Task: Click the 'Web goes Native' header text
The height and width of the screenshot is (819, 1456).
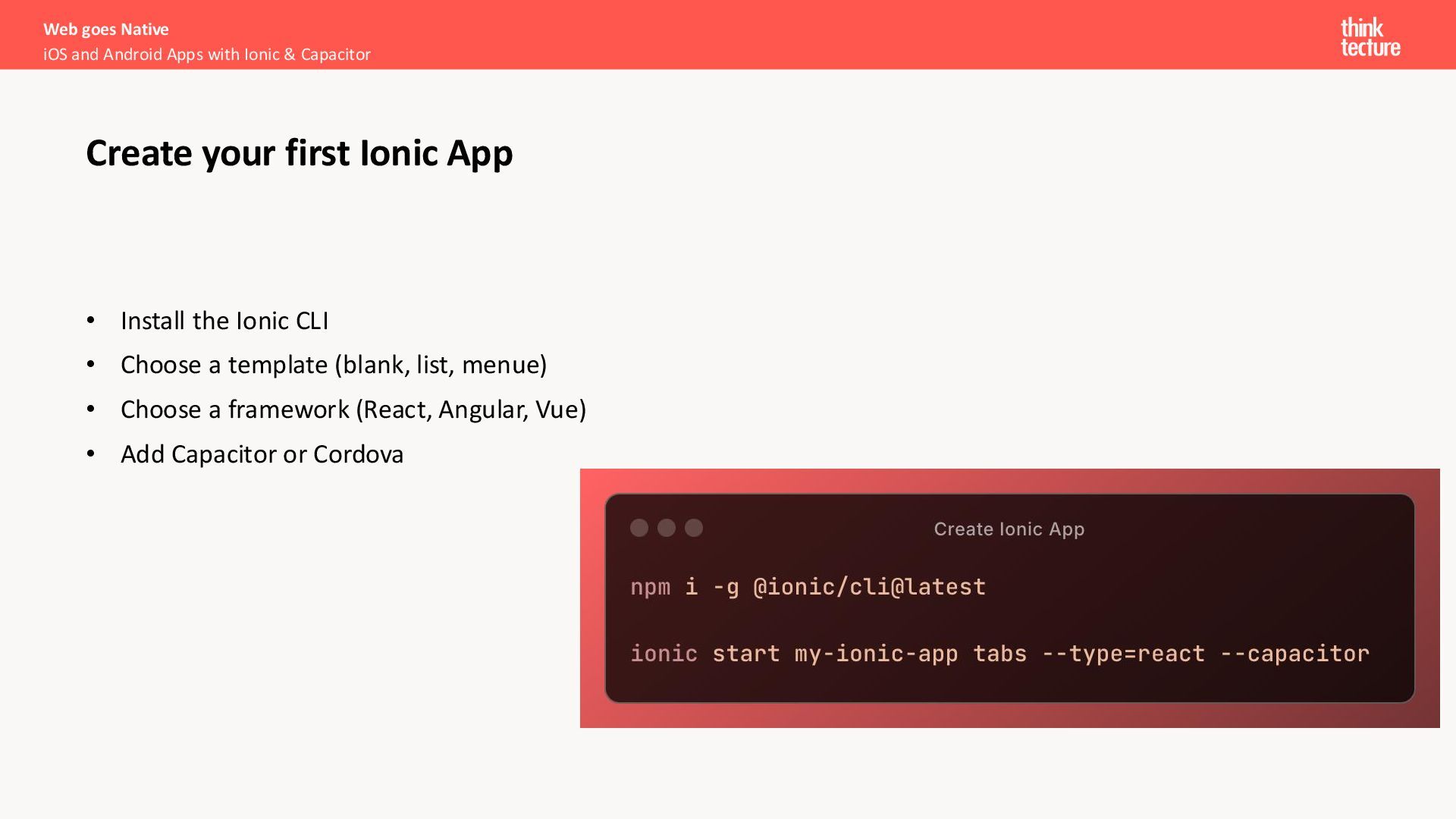Action: point(105,29)
